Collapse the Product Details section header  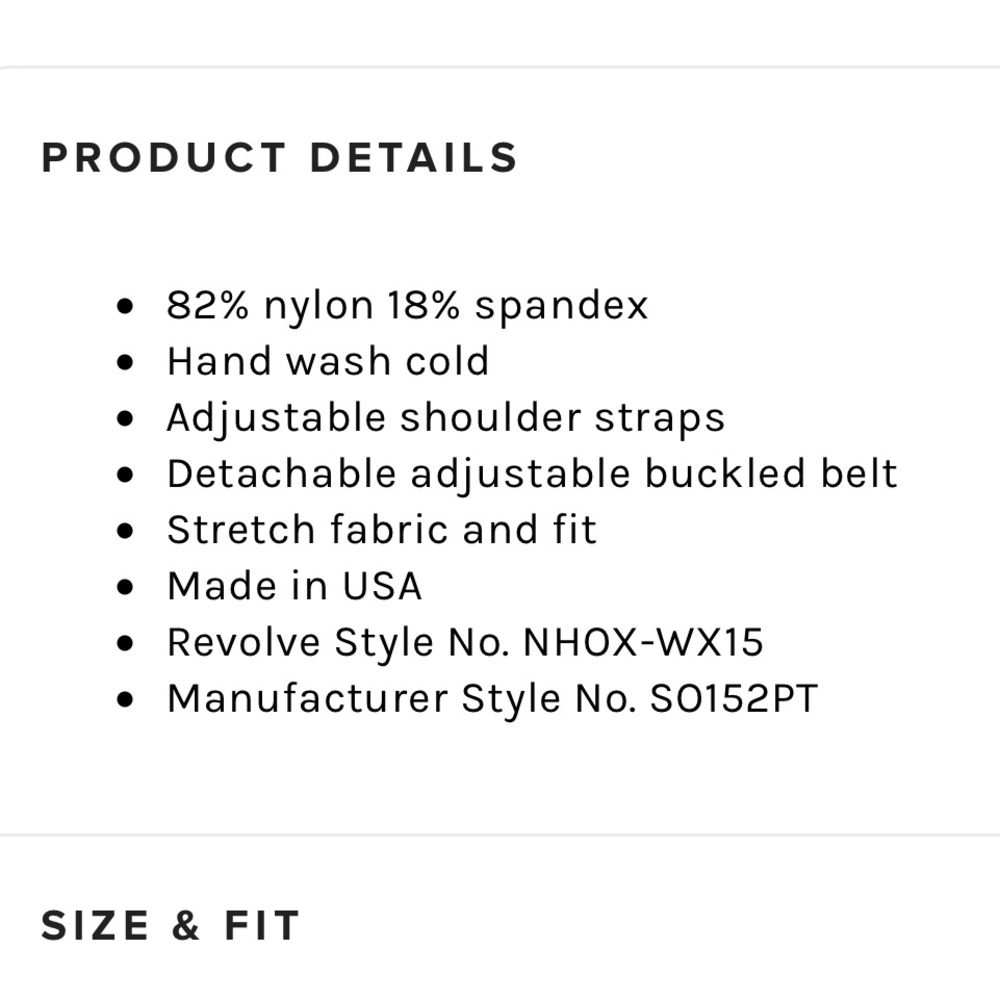click(279, 158)
